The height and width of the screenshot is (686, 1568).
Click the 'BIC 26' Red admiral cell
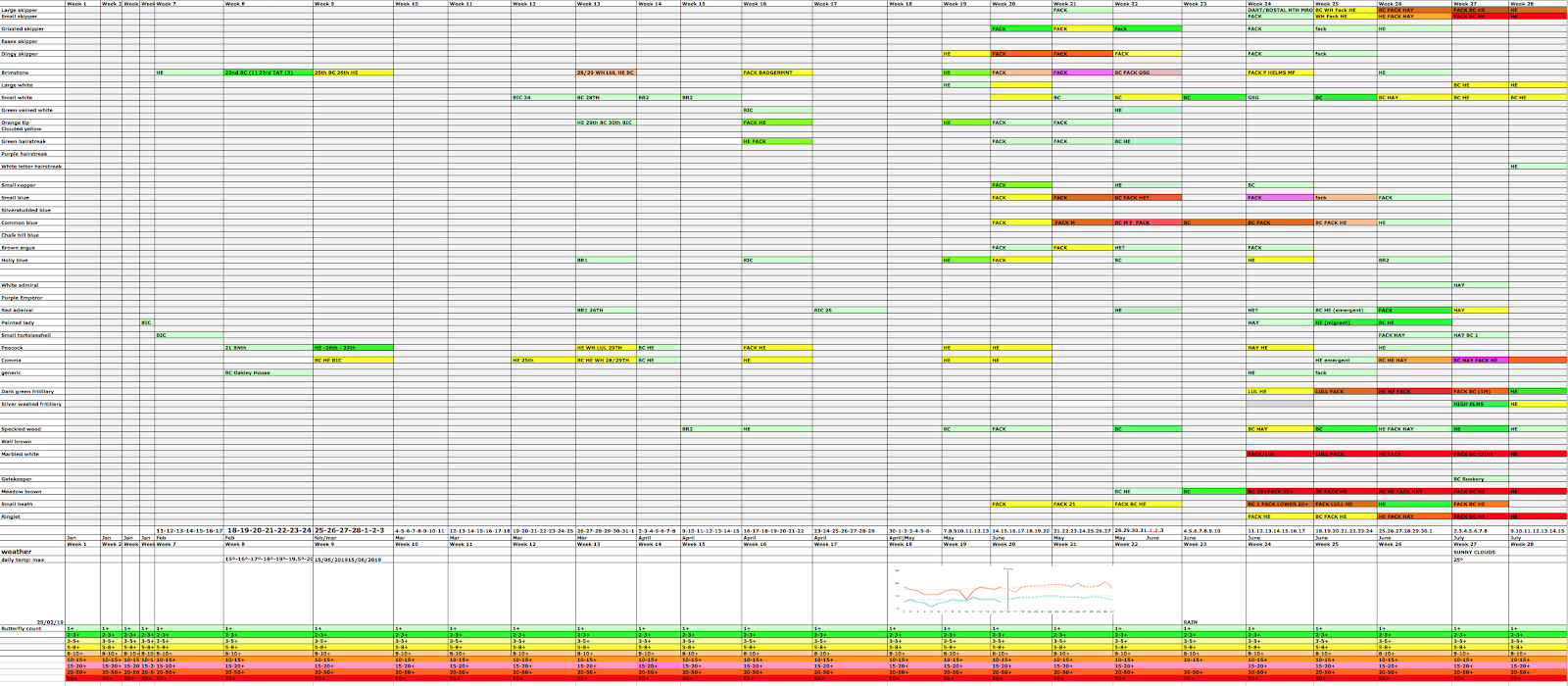pyautogui.click(x=850, y=311)
